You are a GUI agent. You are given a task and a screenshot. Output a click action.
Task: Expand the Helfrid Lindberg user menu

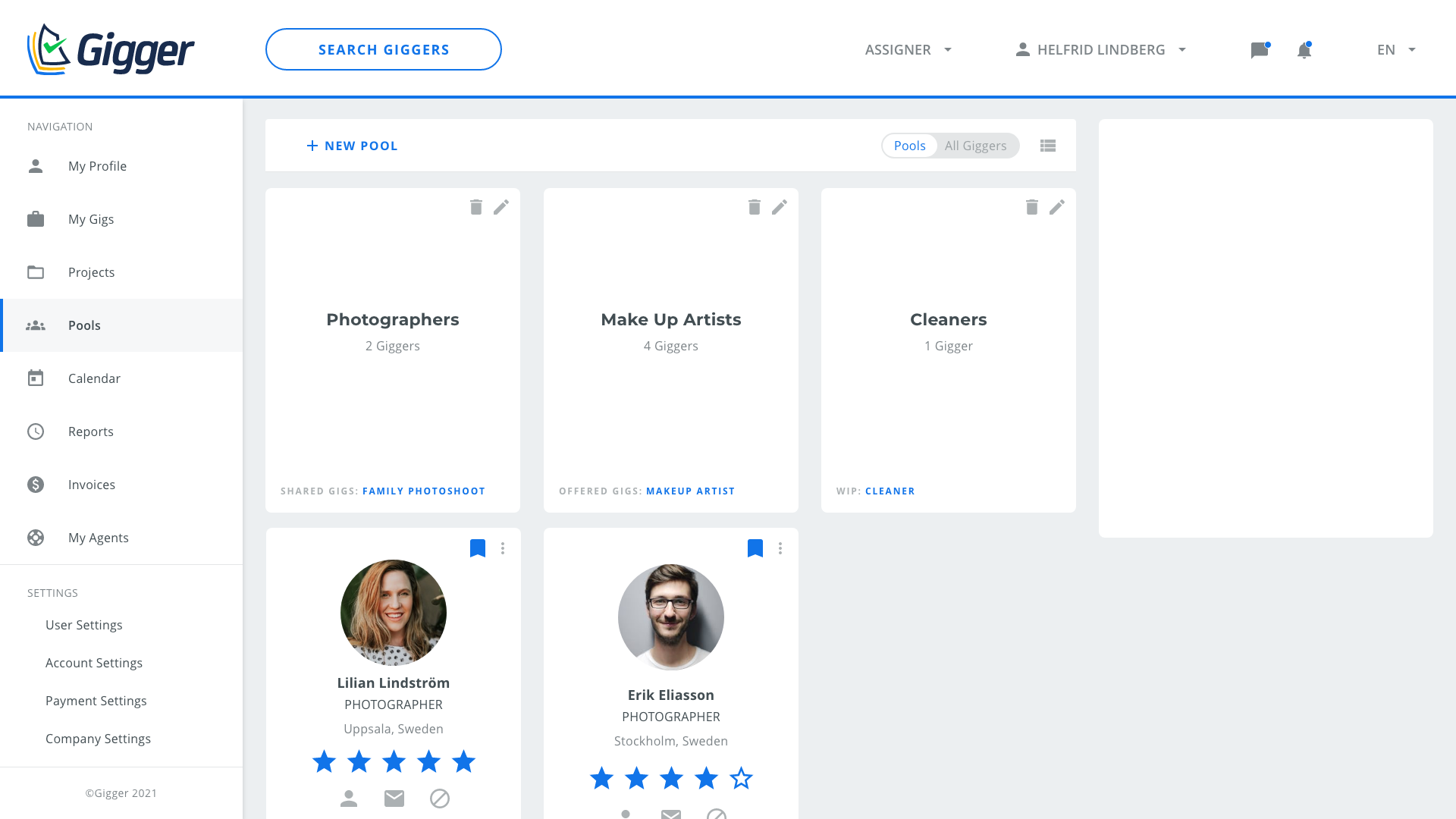click(1100, 50)
